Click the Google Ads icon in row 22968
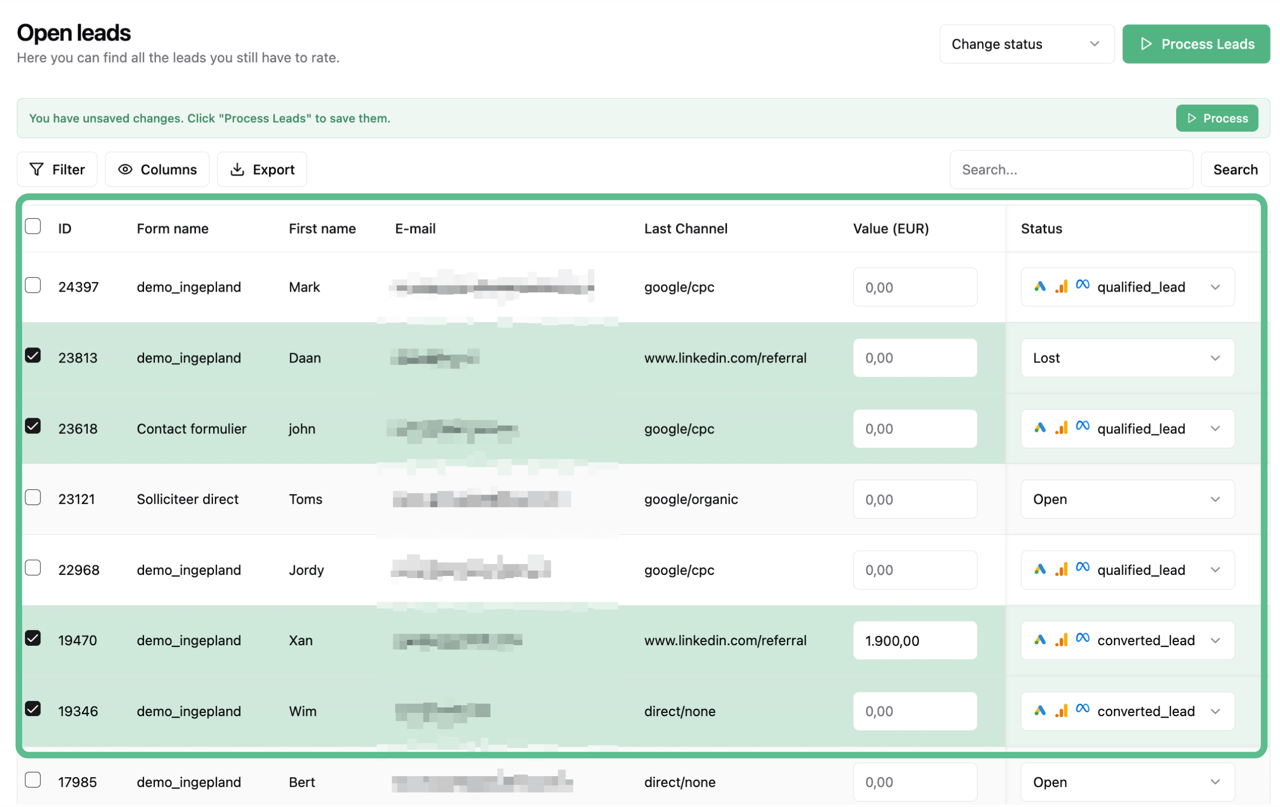The height and width of the screenshot is (807, 1280). (1040, 570)
